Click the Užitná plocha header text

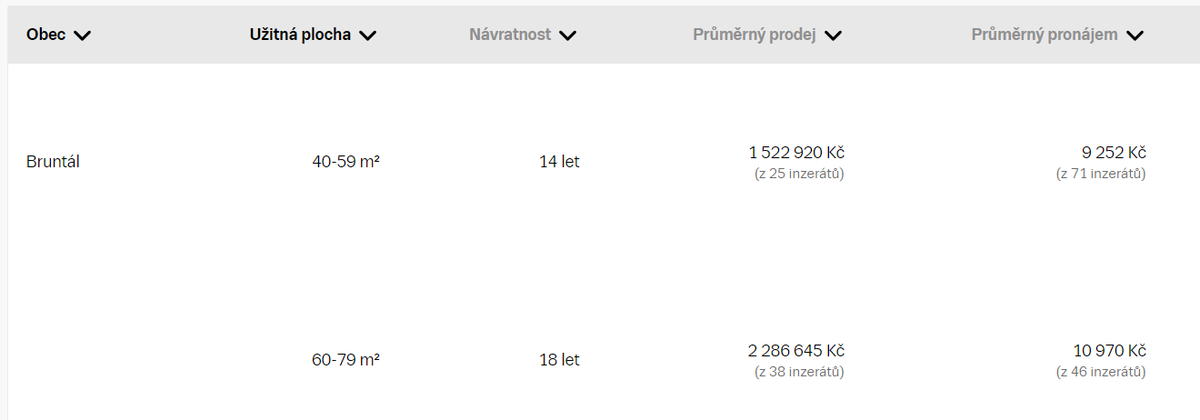[300, 35]
